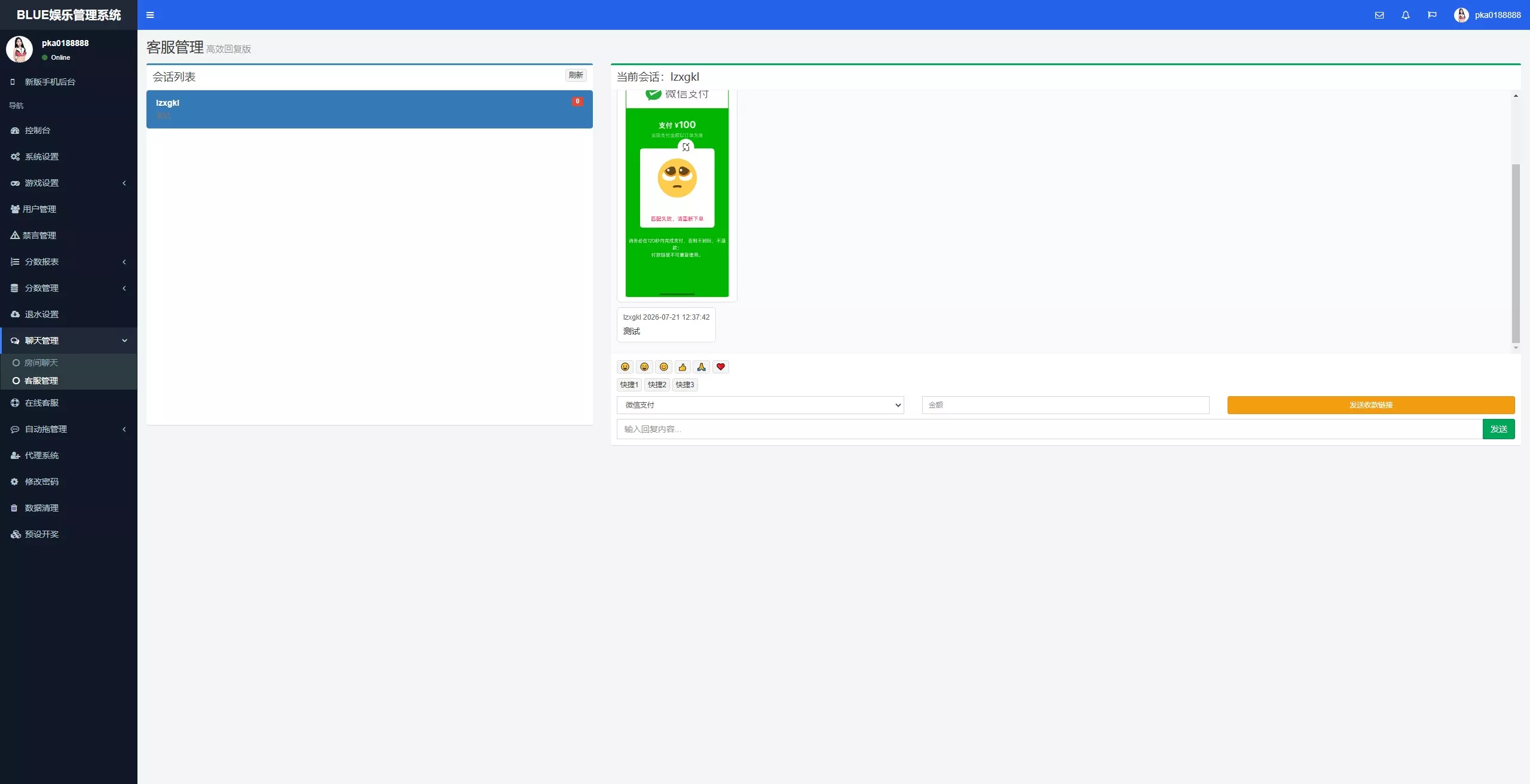Click quick reply 快捷1
Screen dimensions: 1530x784
(x=629, y=385)
